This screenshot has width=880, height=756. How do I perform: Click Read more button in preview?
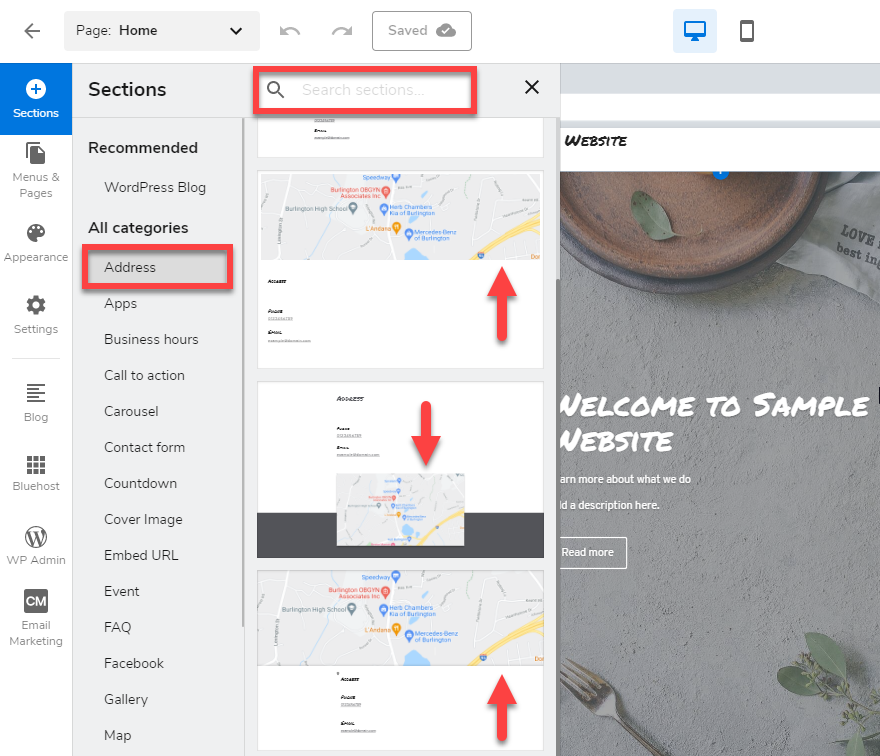[x=593, y=553]
